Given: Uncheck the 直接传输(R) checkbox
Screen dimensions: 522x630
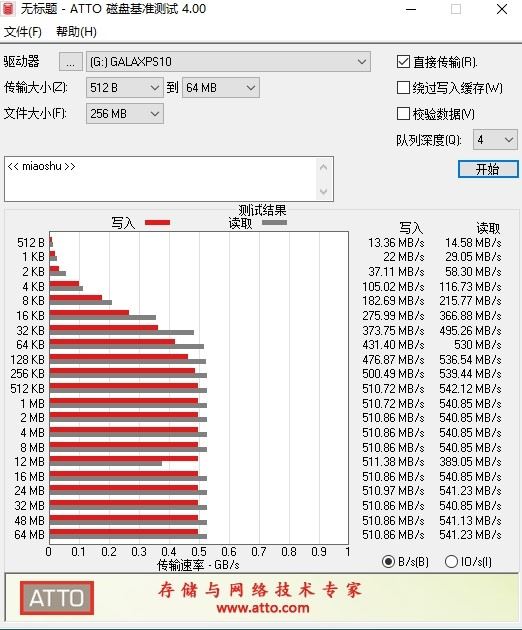Looking at the screenshot, I should tap(403, 62).
